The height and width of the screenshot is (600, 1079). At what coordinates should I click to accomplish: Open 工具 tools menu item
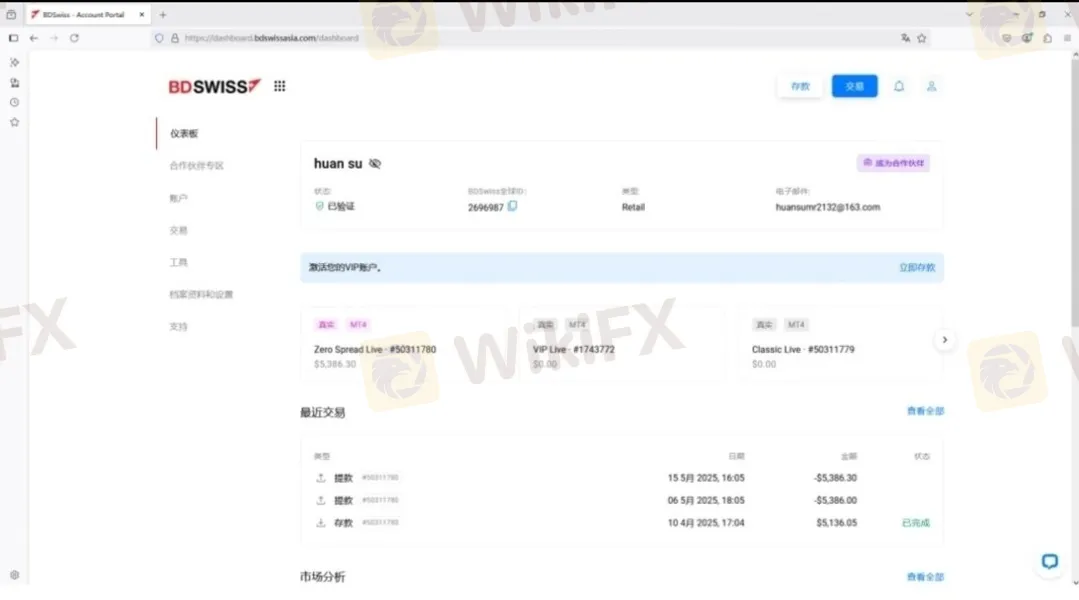[x=178, y=262]
